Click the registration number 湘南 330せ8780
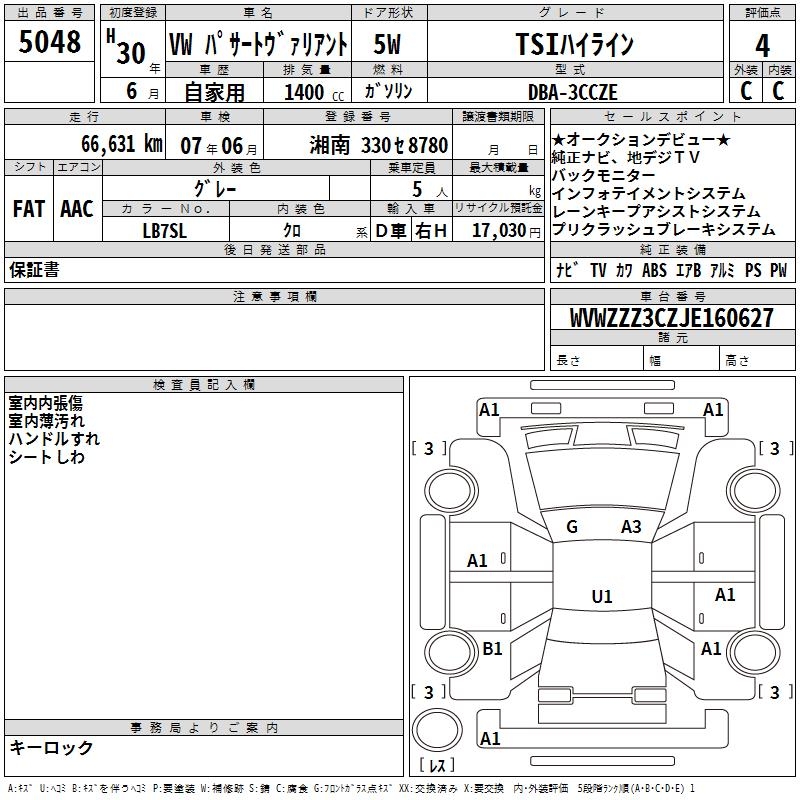Viewport: 800px width, 800px height. coord(379,145)
